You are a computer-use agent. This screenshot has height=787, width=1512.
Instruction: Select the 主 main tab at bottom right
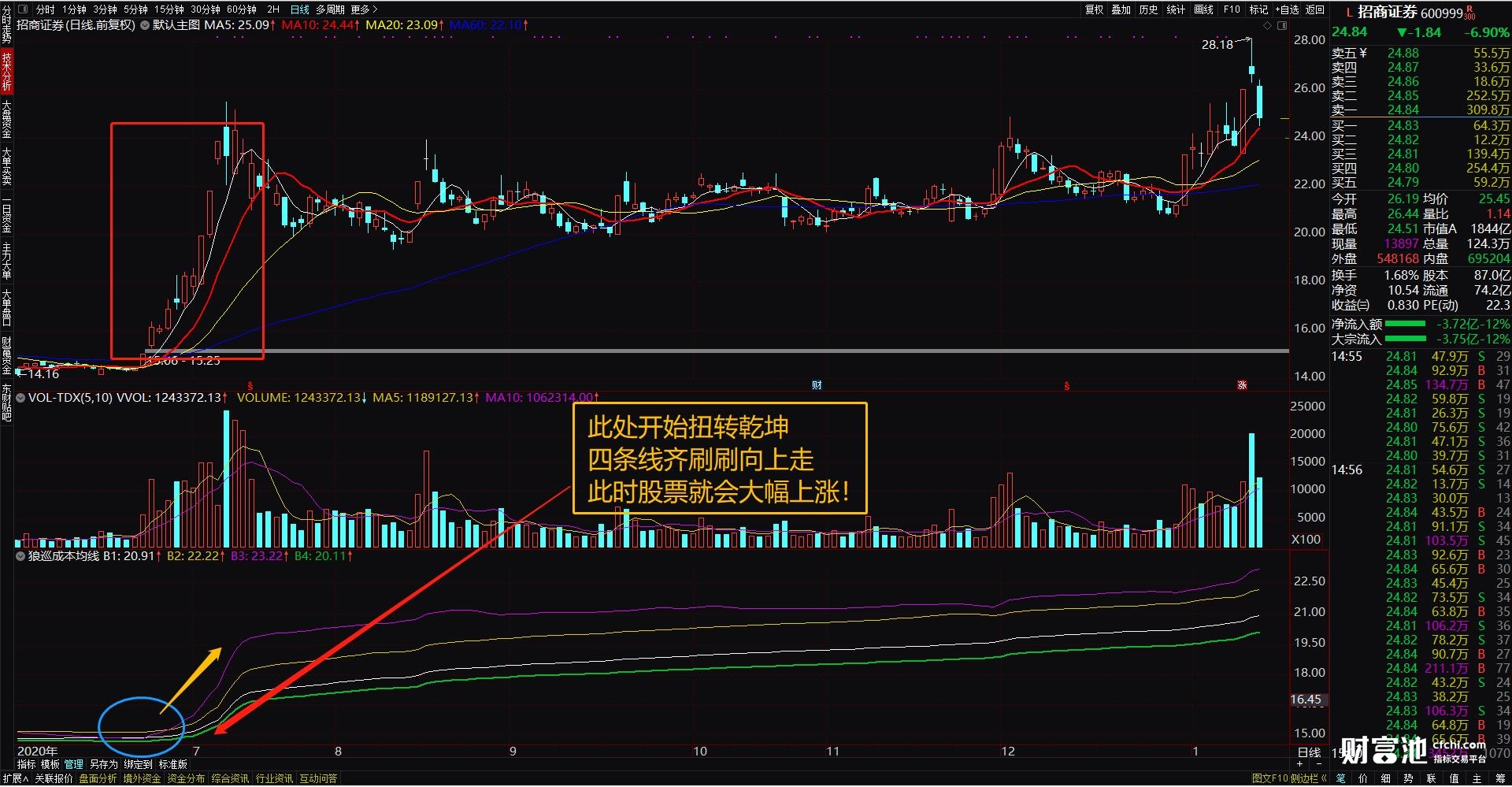pyautogui.click(x=1477, y=778)
